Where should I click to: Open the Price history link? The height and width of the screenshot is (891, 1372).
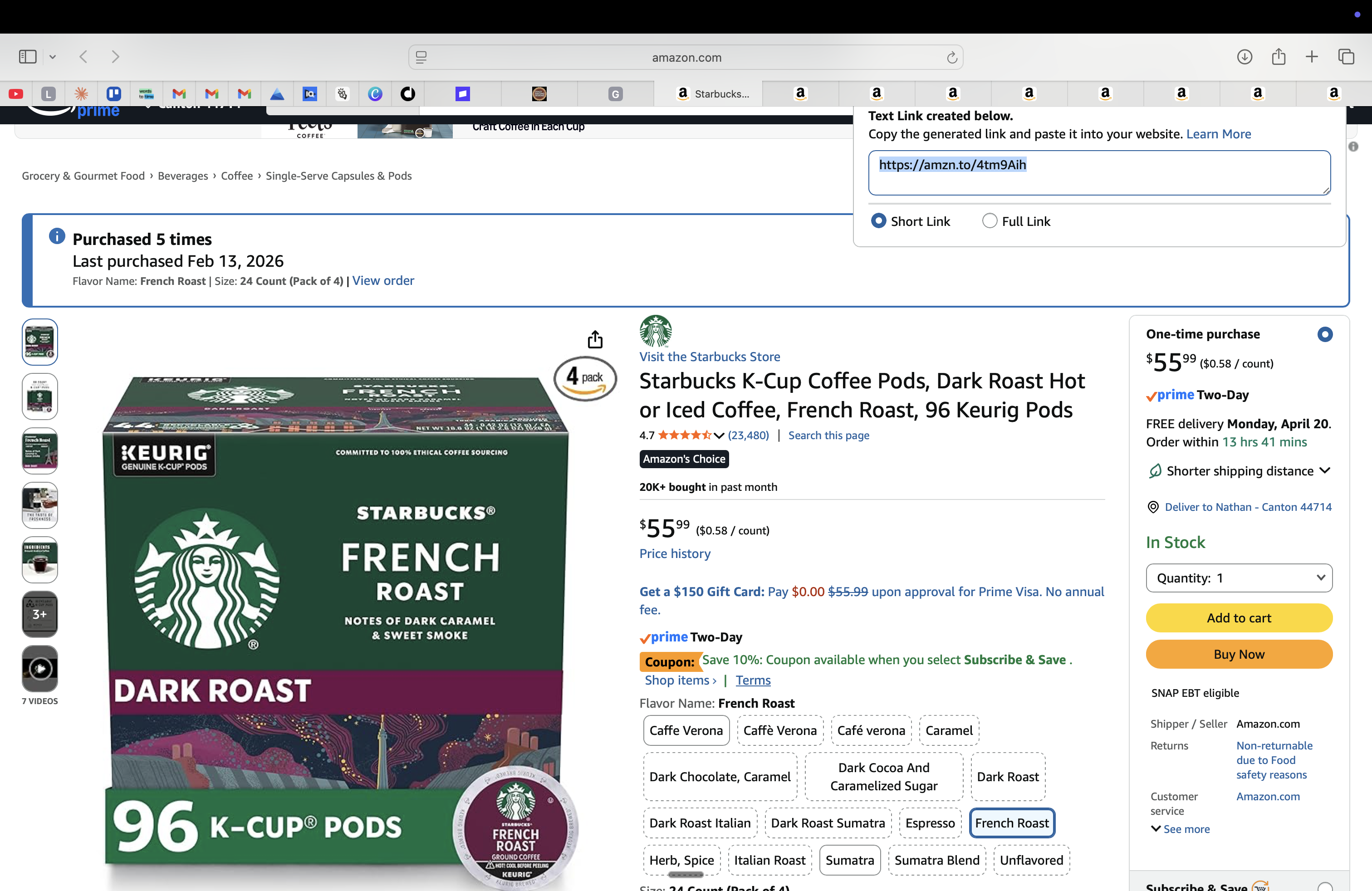tap(675, 553)
